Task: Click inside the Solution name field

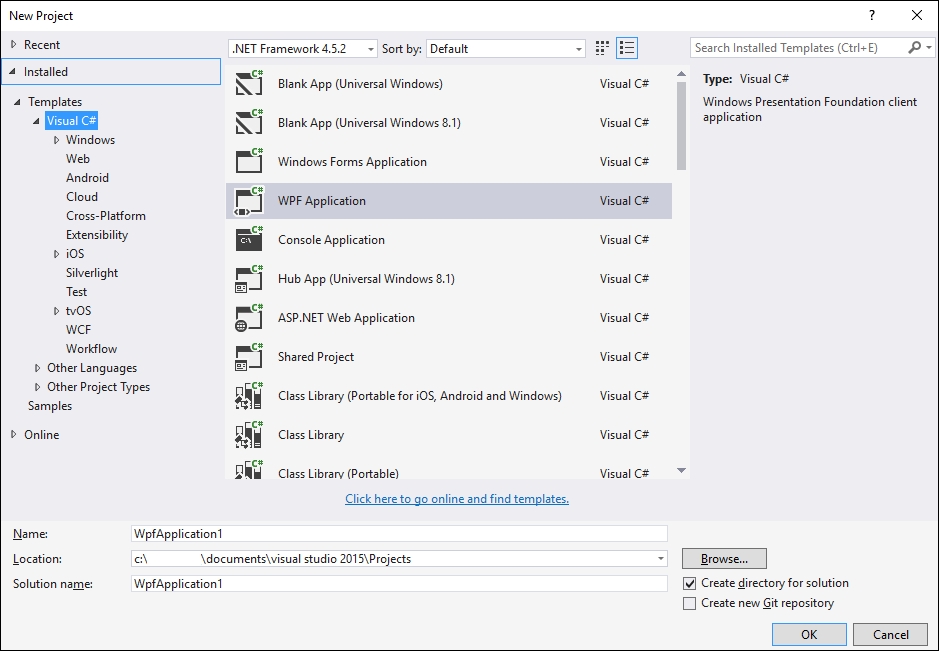Action: tap(400, 583)
